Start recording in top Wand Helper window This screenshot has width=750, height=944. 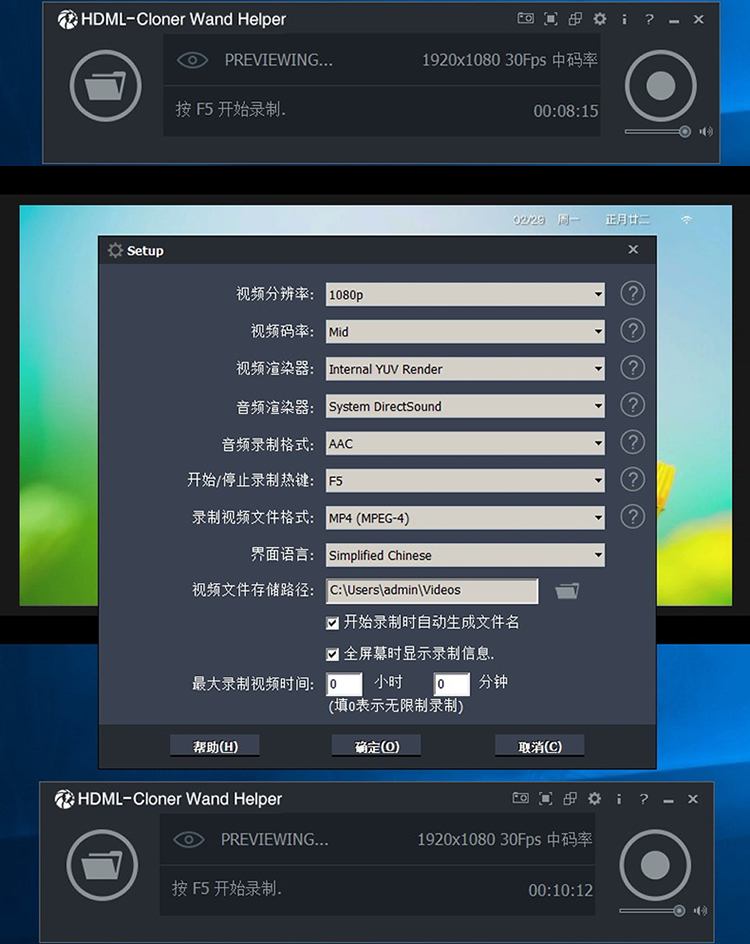coord(660,86)
